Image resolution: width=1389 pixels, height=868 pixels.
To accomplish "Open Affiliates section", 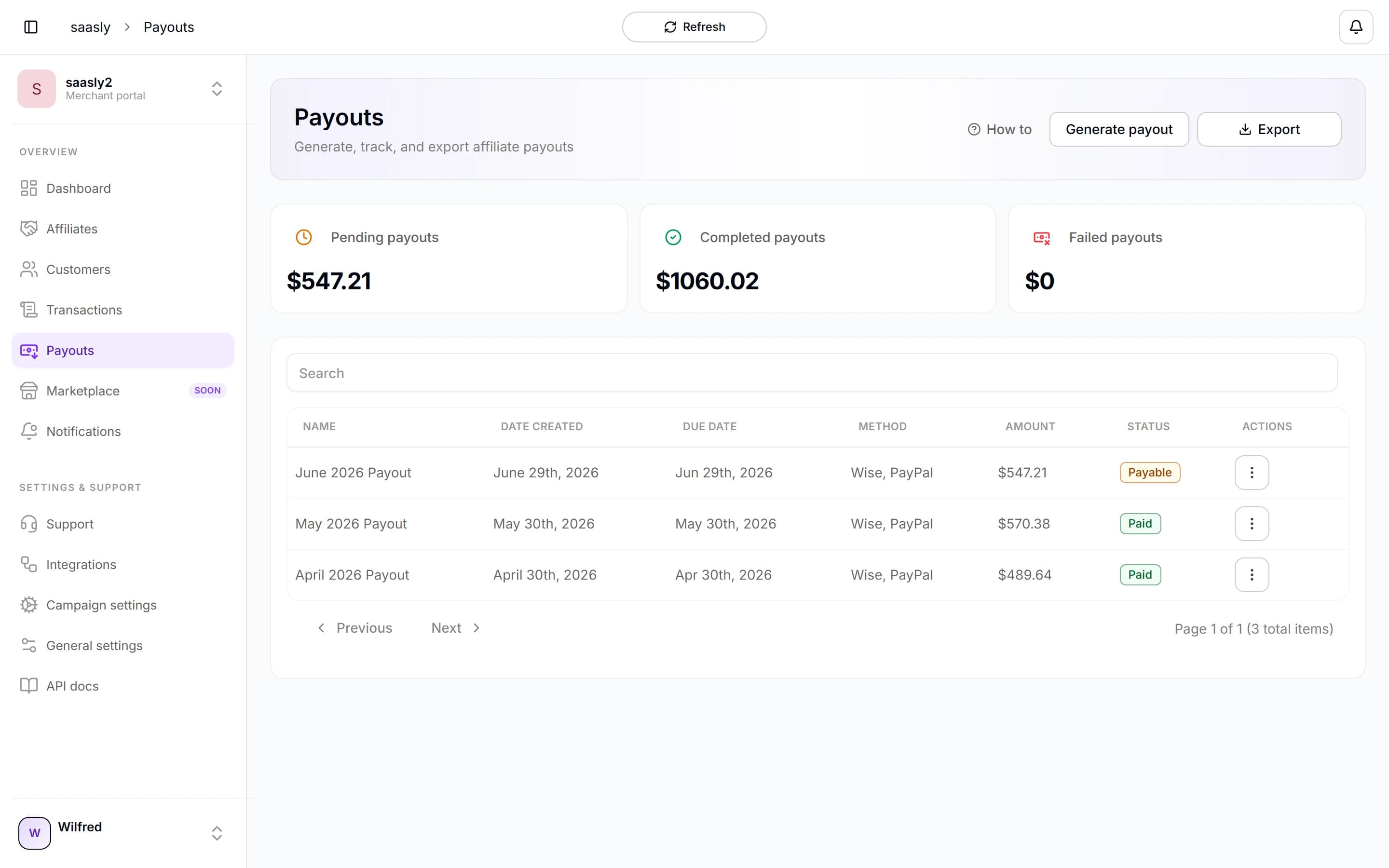I will 123,229.
